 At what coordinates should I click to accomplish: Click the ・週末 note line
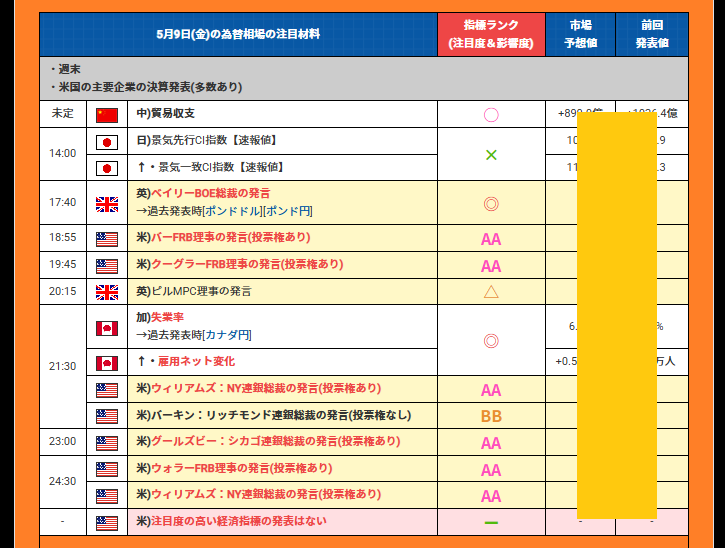pos(66,69)
